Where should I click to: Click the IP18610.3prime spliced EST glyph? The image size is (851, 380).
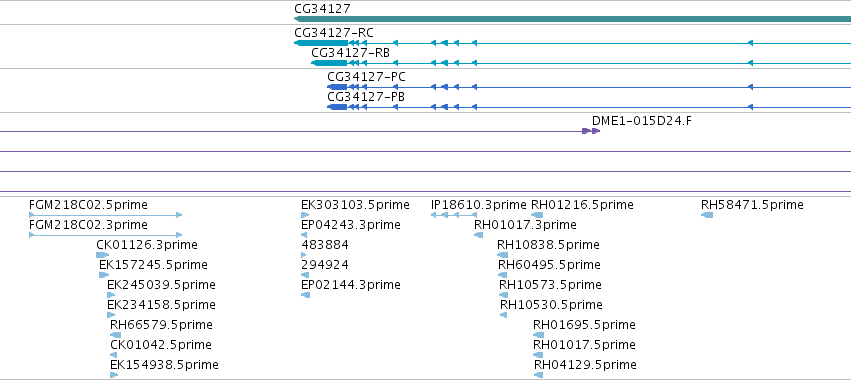click(454, 215)
